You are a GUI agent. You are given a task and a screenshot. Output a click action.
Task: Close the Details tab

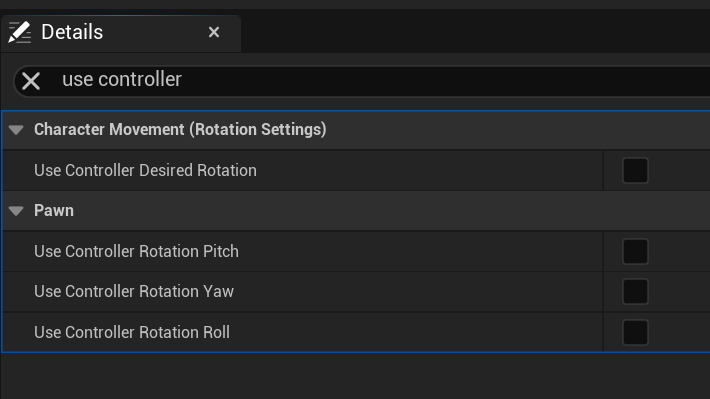pos(214,32)
